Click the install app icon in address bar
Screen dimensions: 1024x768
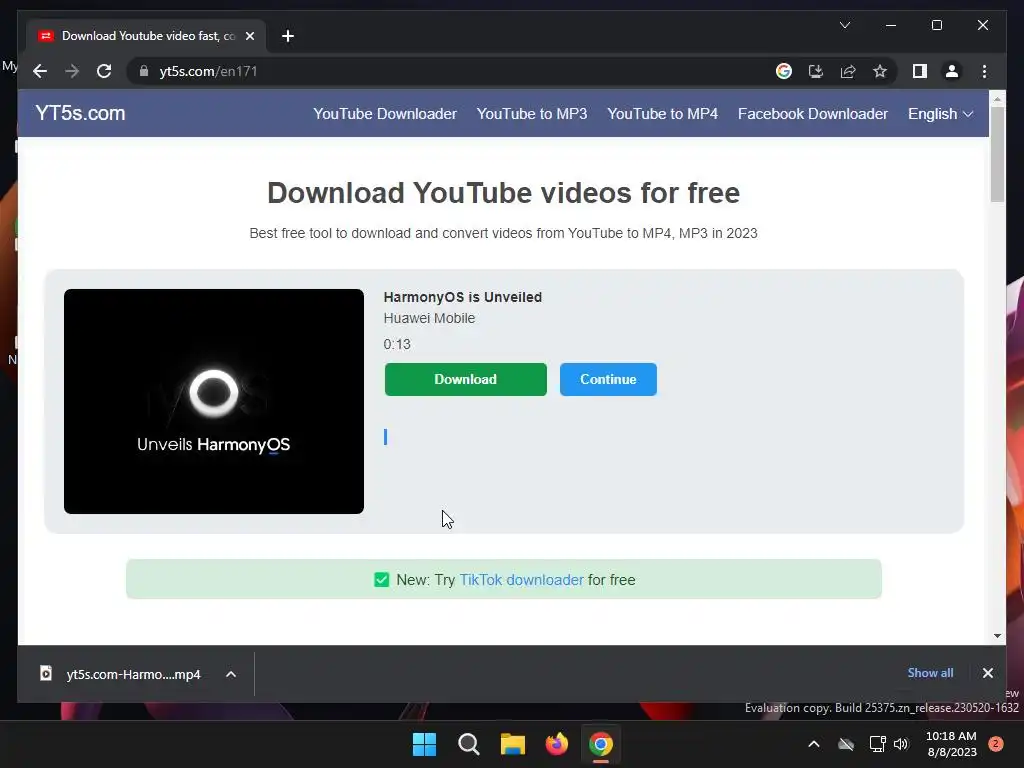tap(816, 71)
